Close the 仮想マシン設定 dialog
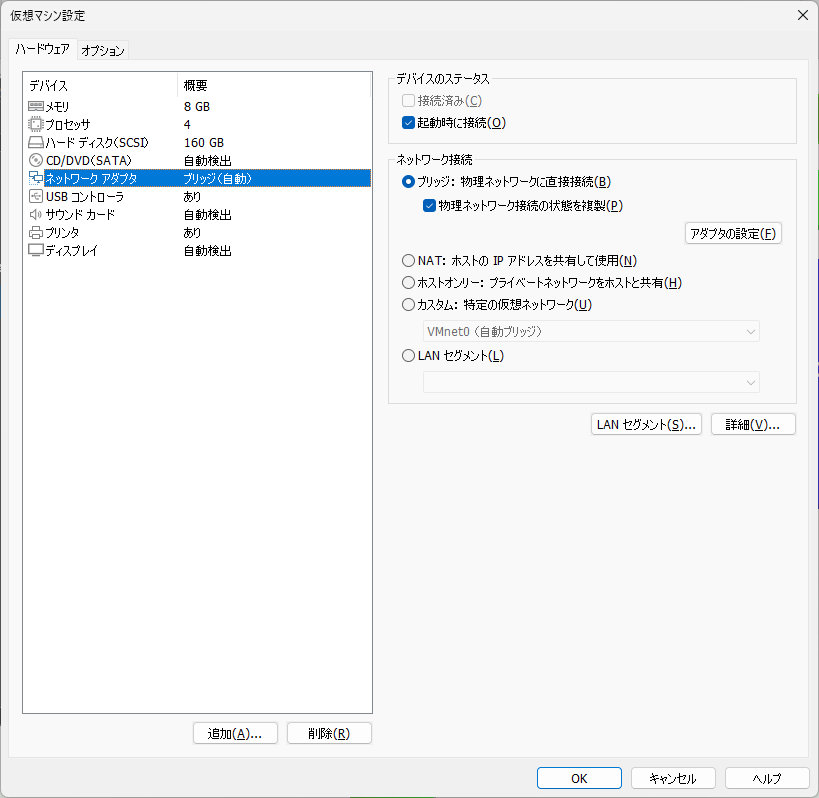 click(803, 15)
